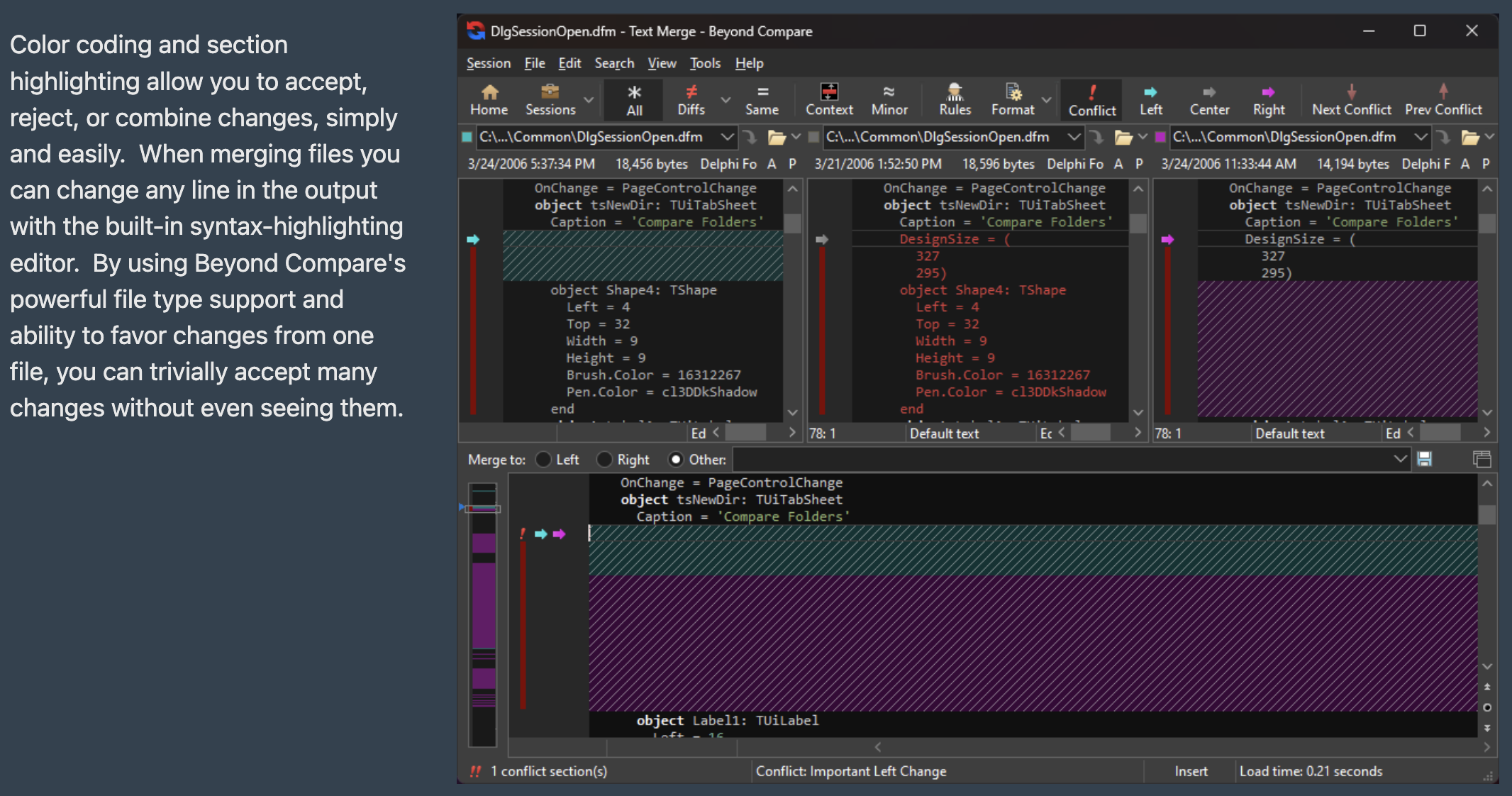
Task: Jump to Next Conflict
Action: point(1352,100)
